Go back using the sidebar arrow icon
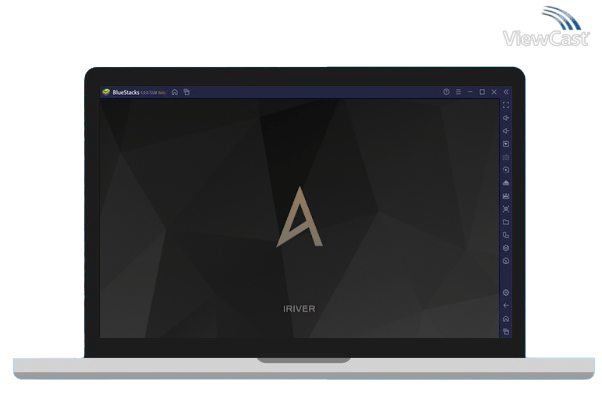Viewport: 602px width, 414px height. pos(506,306)
